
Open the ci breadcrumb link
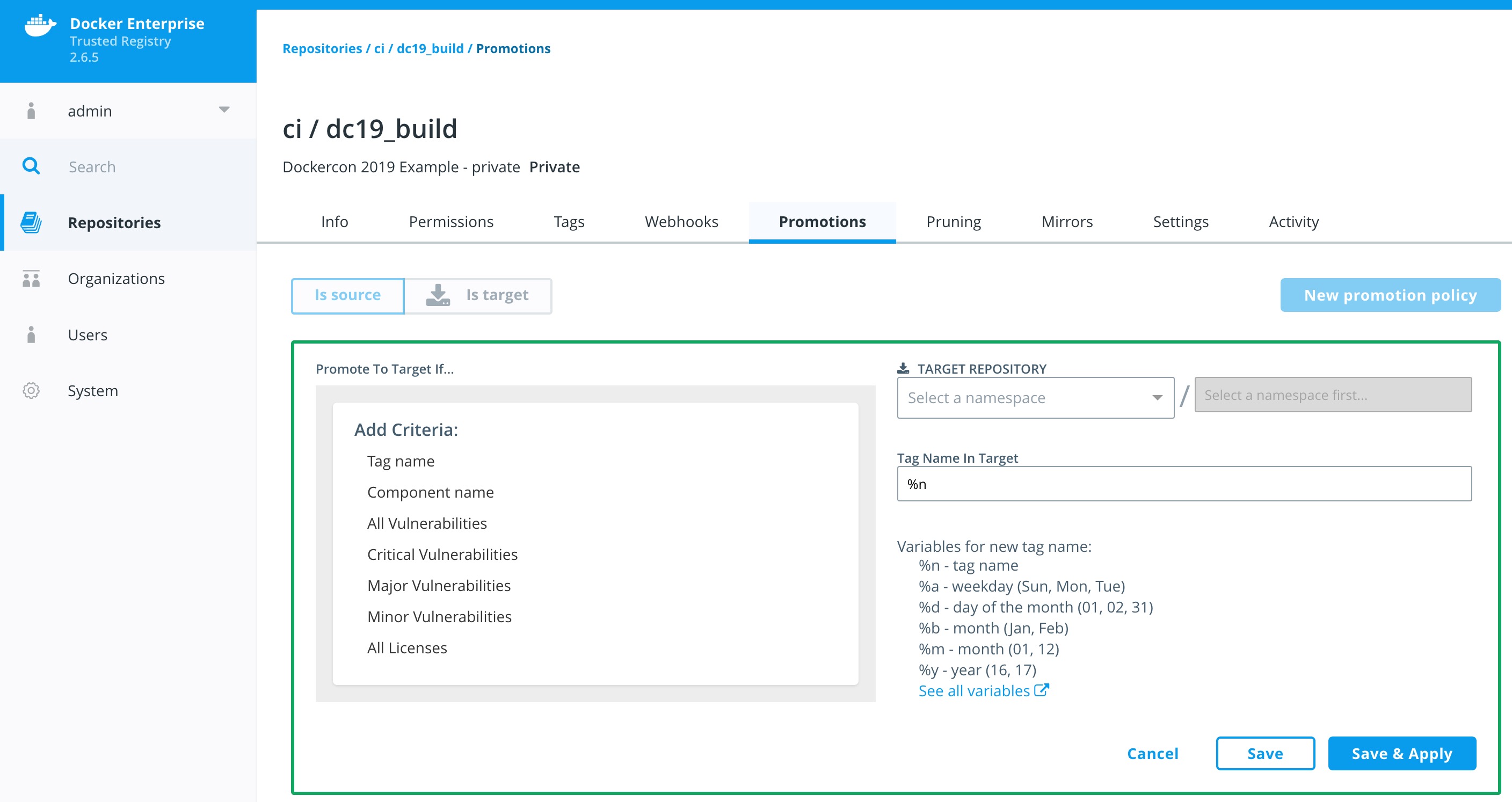pos(379,49)
